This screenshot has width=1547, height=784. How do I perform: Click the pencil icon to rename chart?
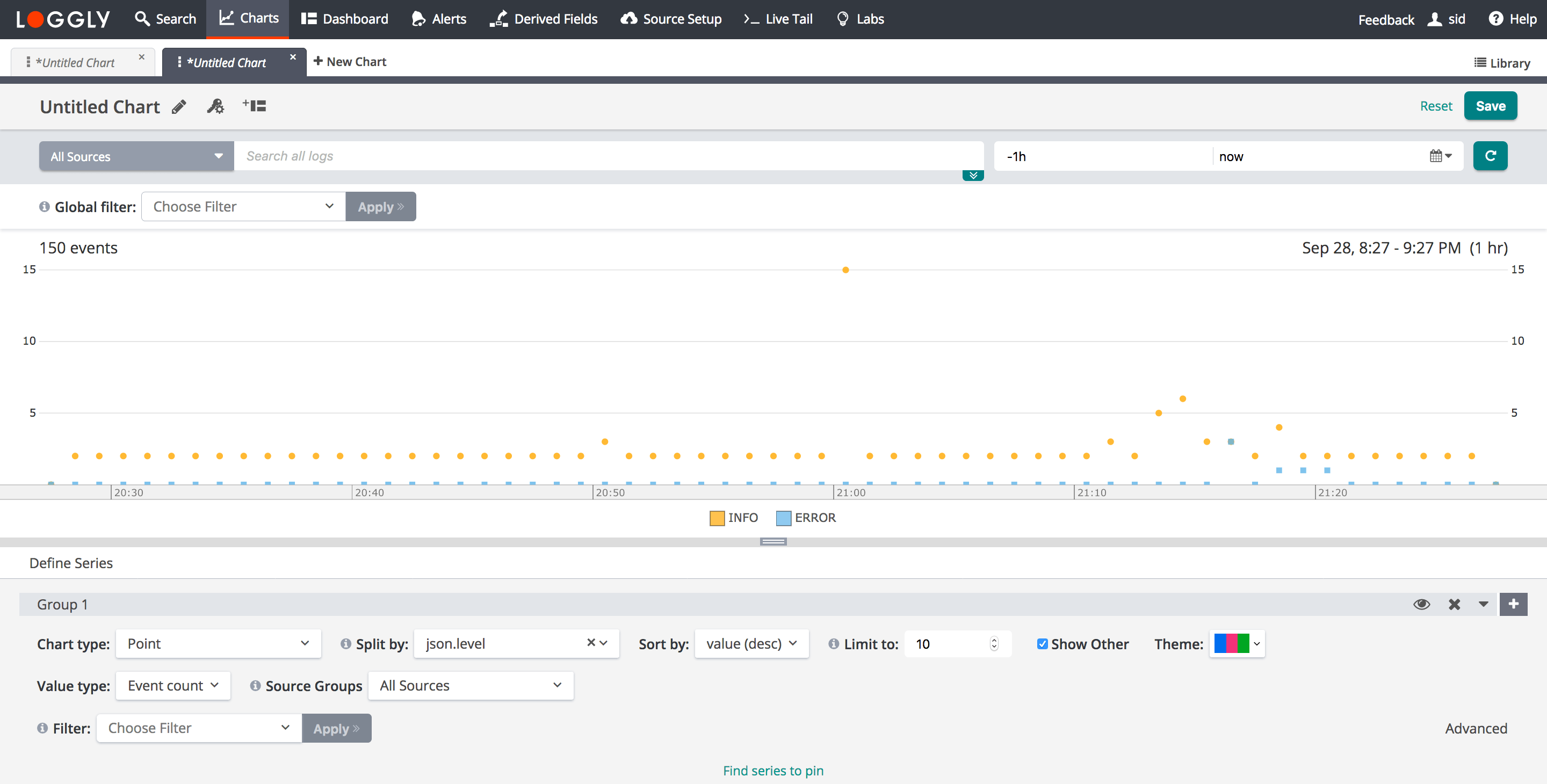point(179,107)
